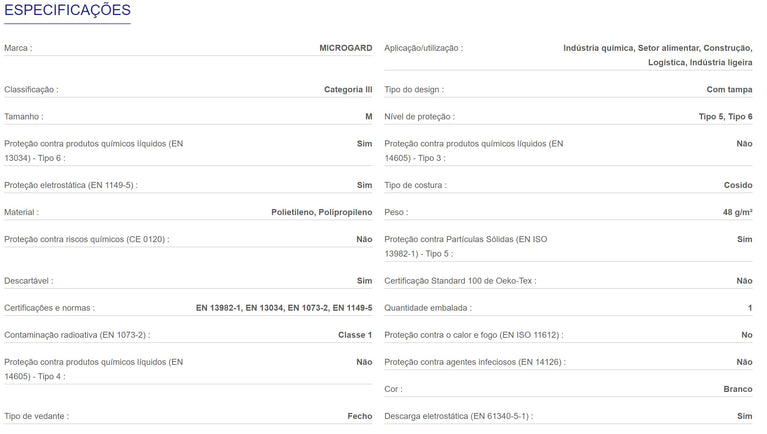This screenshot has width=767, height=434.
Task: Click the Com tampa design value
Action: (729, 89)
